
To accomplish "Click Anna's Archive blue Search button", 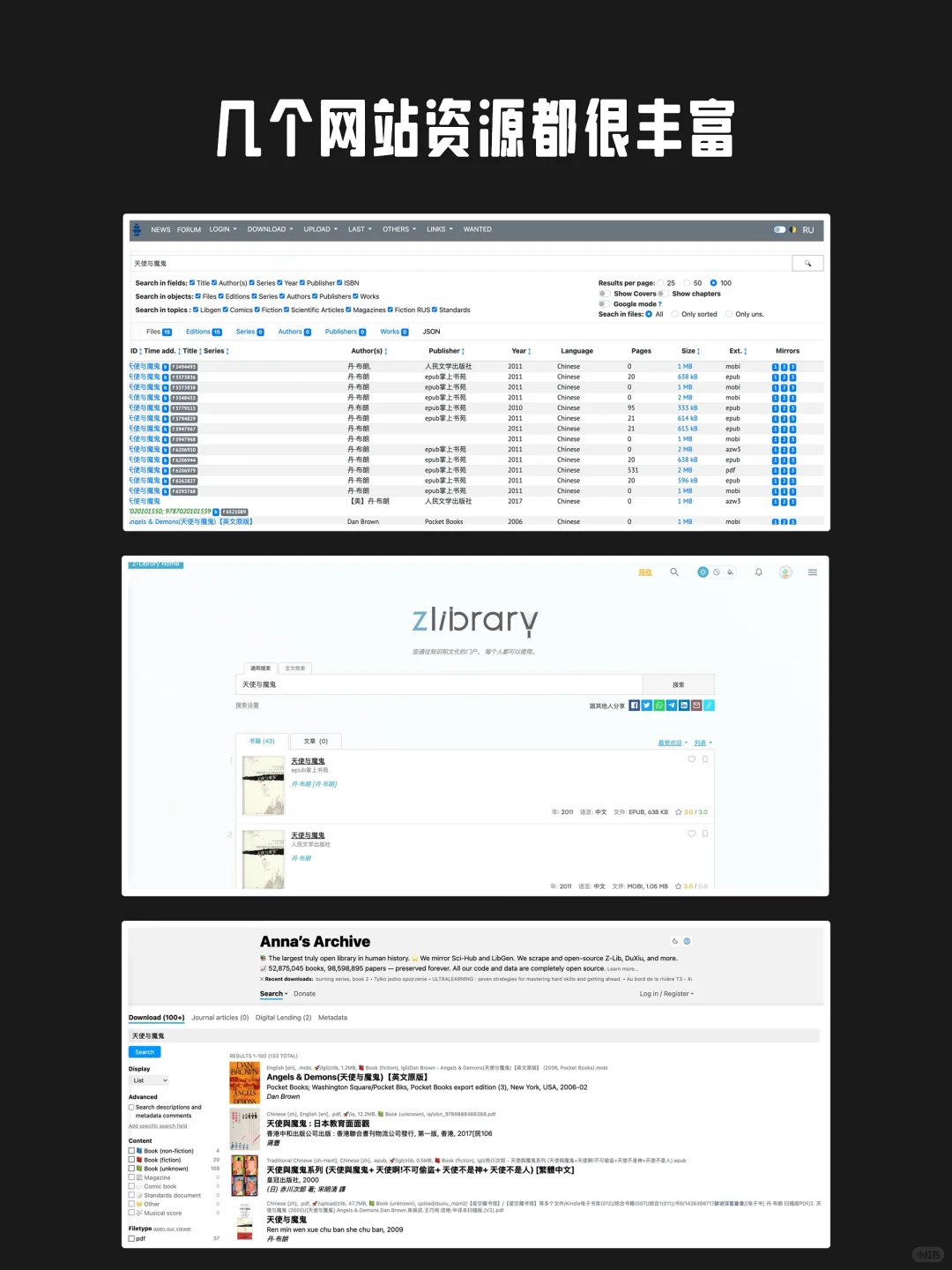I will (145, 1052).
